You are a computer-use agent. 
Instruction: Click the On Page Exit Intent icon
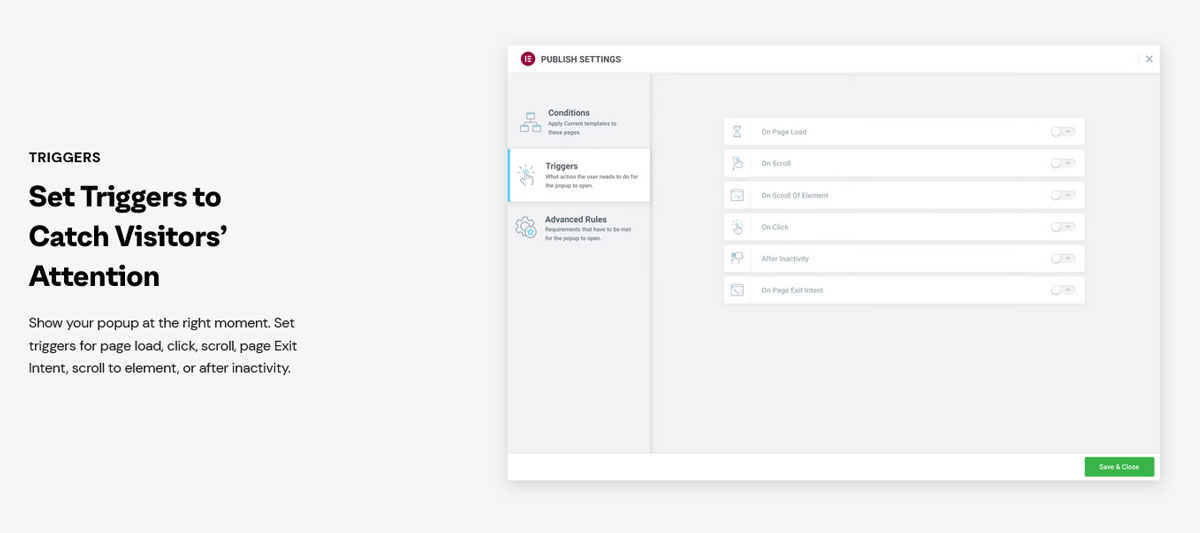point(737,290)
